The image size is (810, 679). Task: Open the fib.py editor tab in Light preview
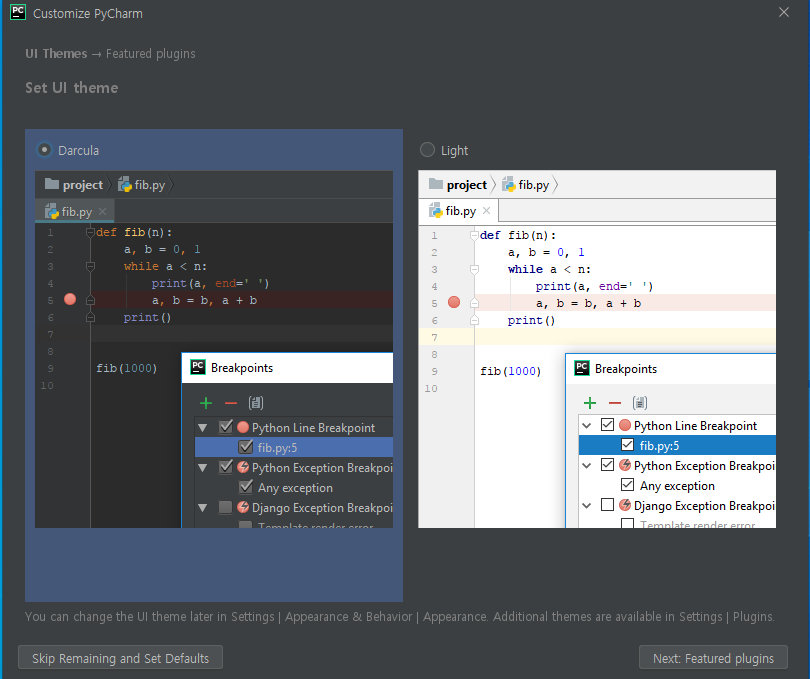[x=458, y=211]
